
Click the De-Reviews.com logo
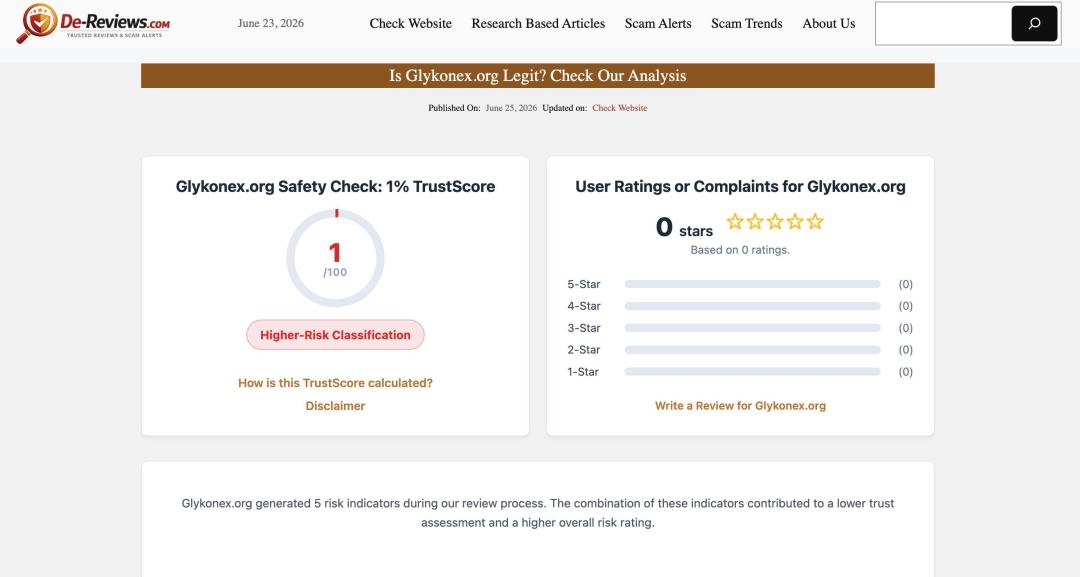click(93, 23)
